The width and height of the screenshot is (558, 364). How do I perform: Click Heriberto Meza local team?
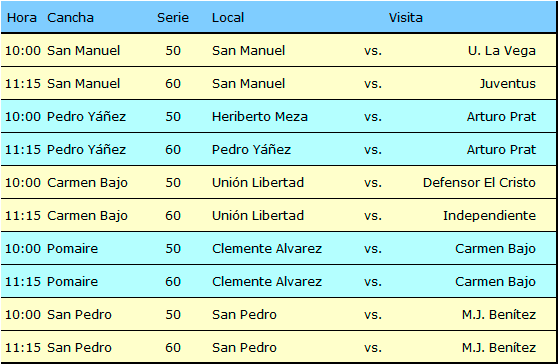pyautogui.click(x=260, y=117)
